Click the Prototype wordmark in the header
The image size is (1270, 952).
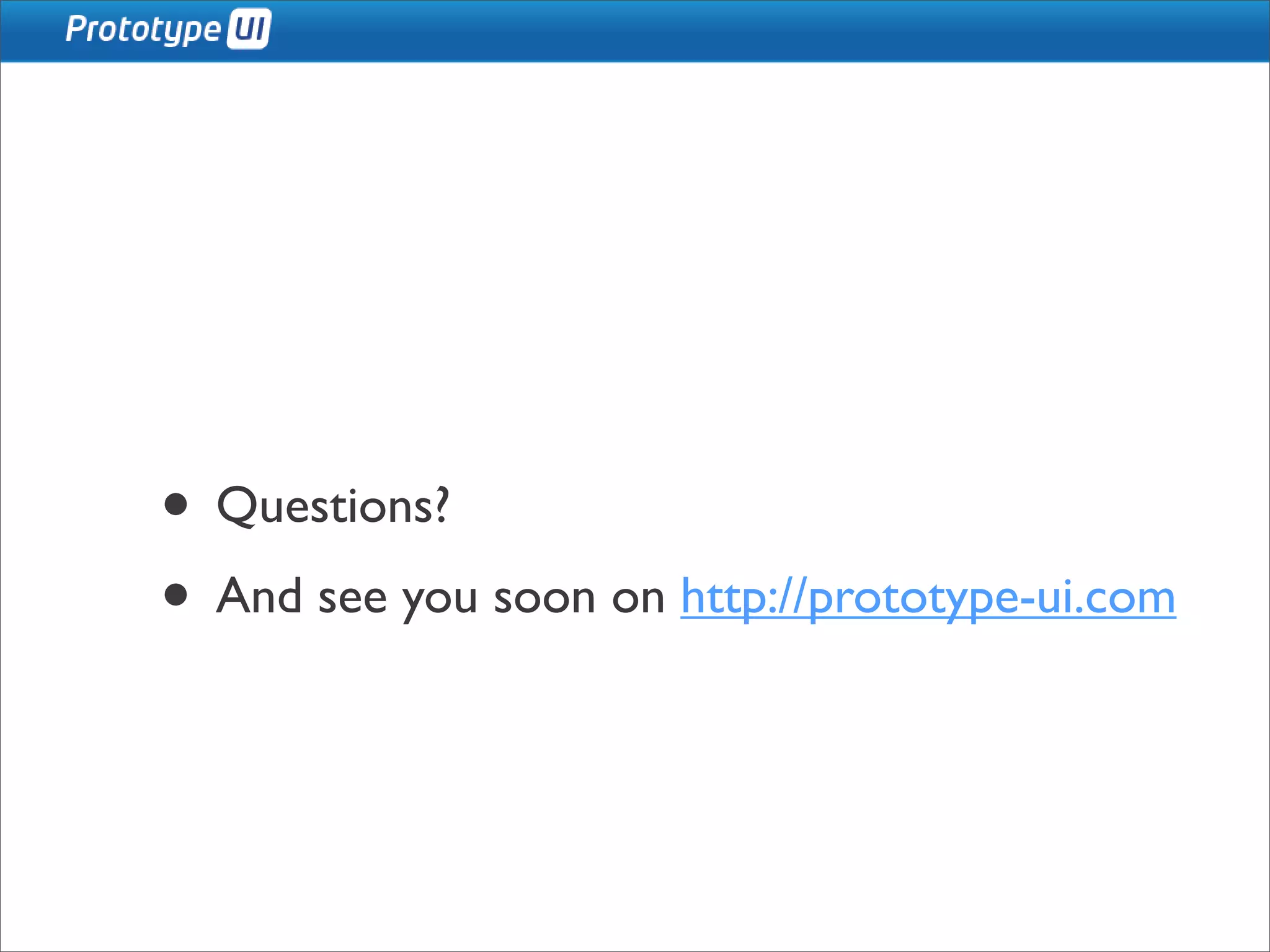click(143, 30)
